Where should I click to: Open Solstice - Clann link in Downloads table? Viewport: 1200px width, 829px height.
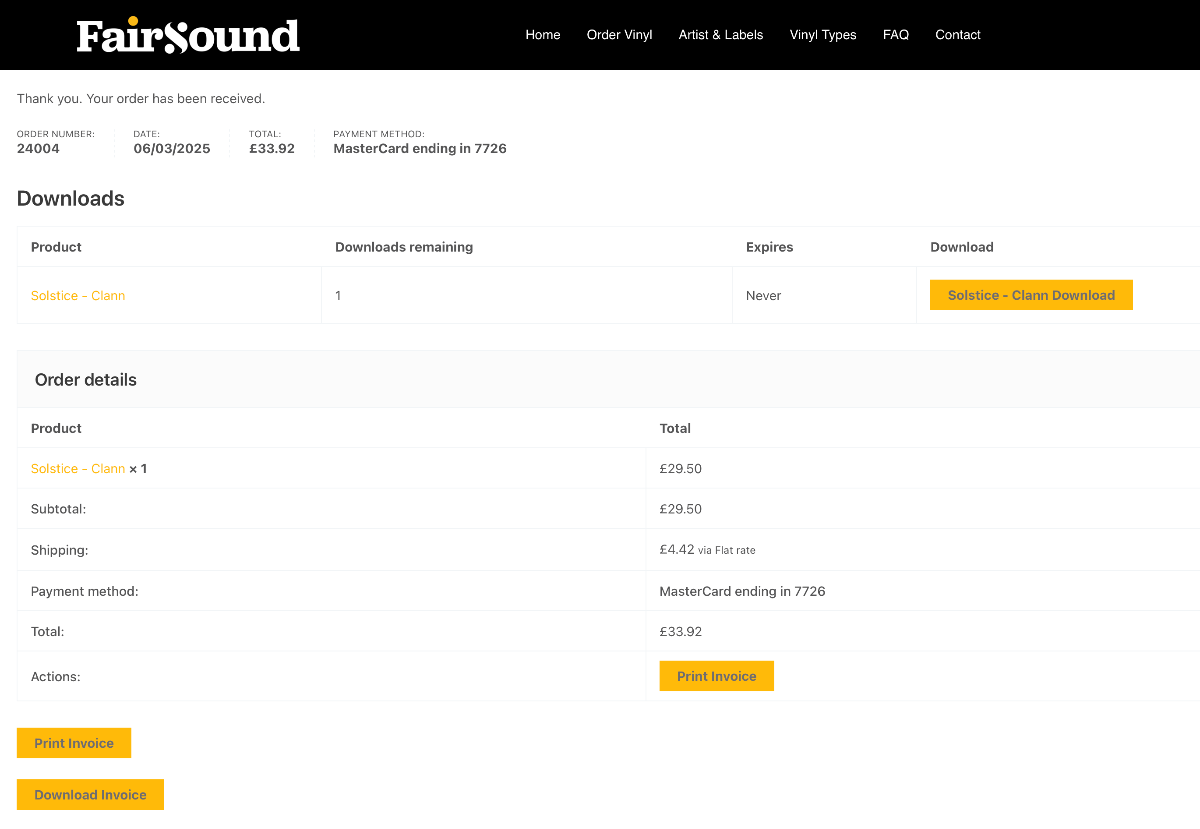tap(78, 295)
